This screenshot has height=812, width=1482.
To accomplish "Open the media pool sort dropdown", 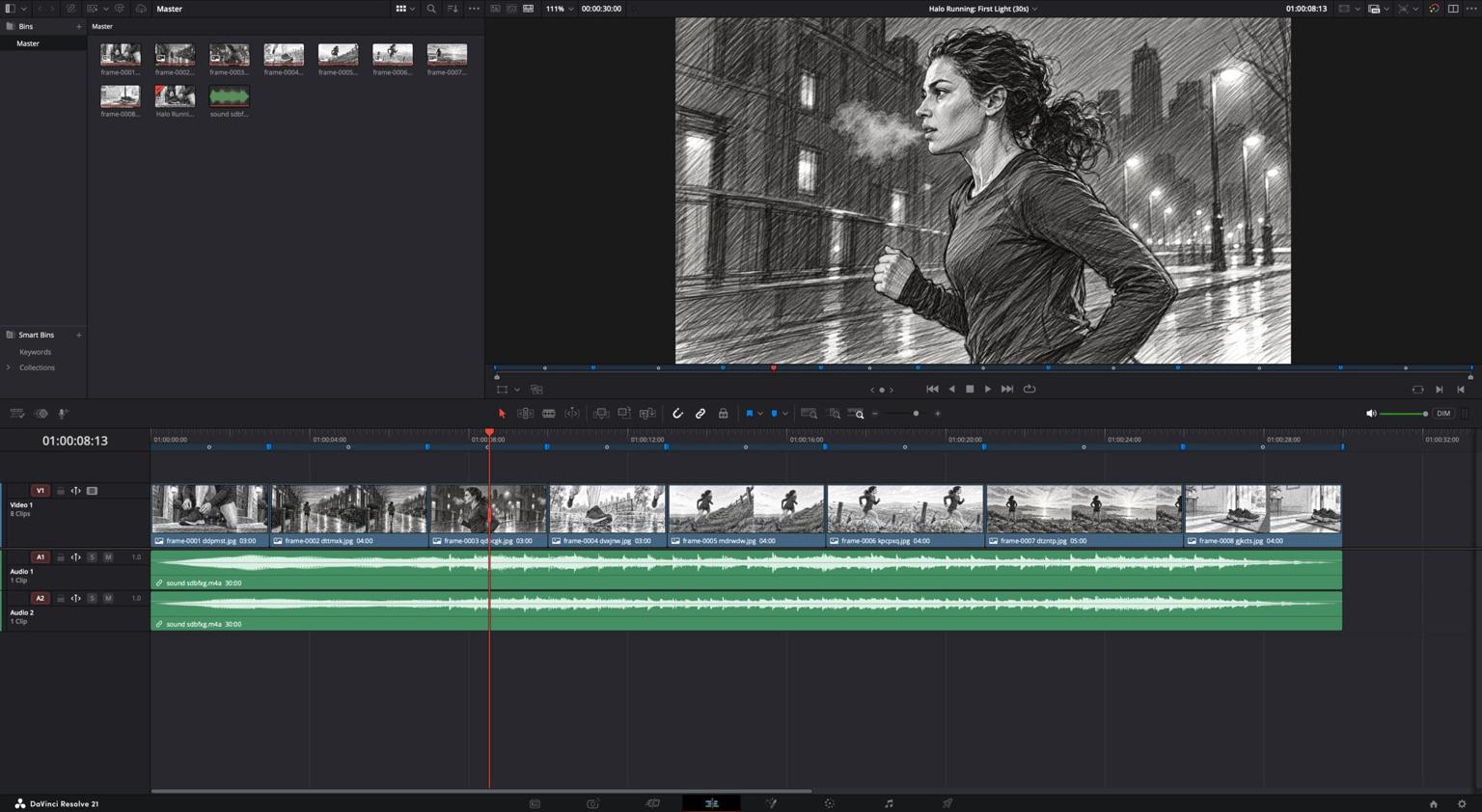I will (x=453, y=9).
